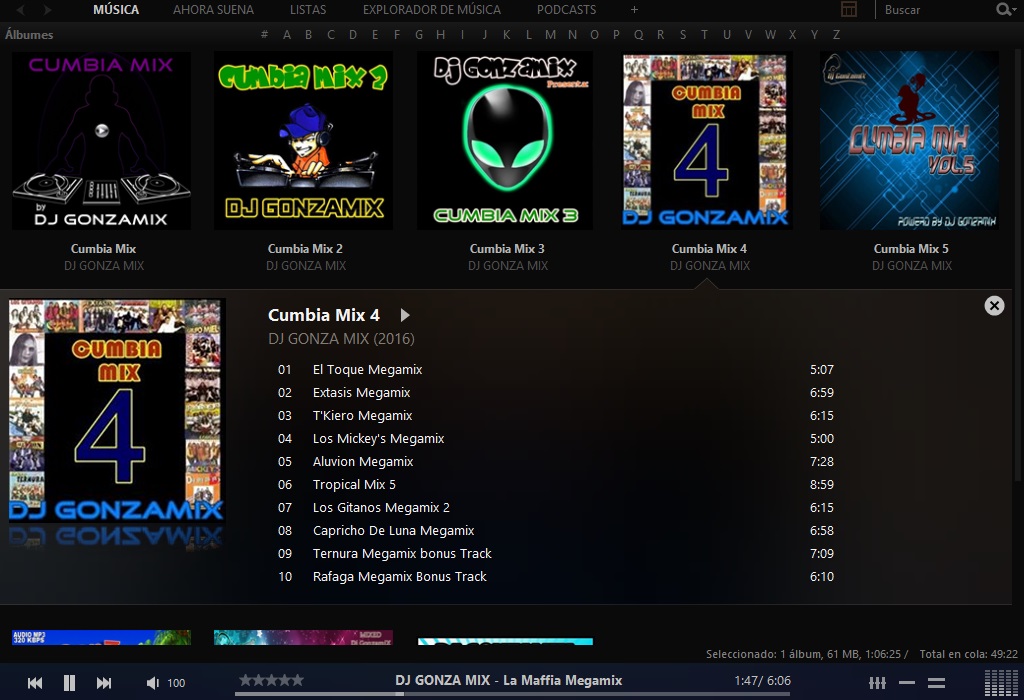Click the large Cumbia Mix 4 artwork
This screenshot has height=700, width=1024.
coord(116,410)
